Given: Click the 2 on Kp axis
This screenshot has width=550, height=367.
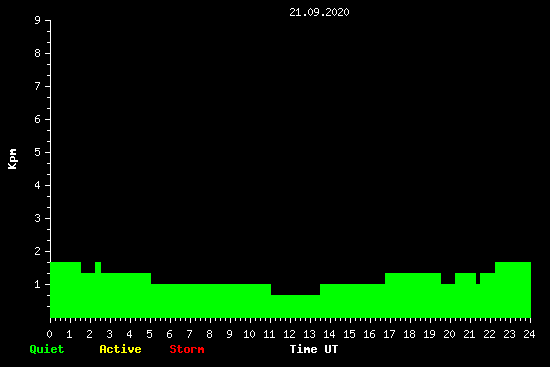Looking at the screenshot, I should coord(38,251).
